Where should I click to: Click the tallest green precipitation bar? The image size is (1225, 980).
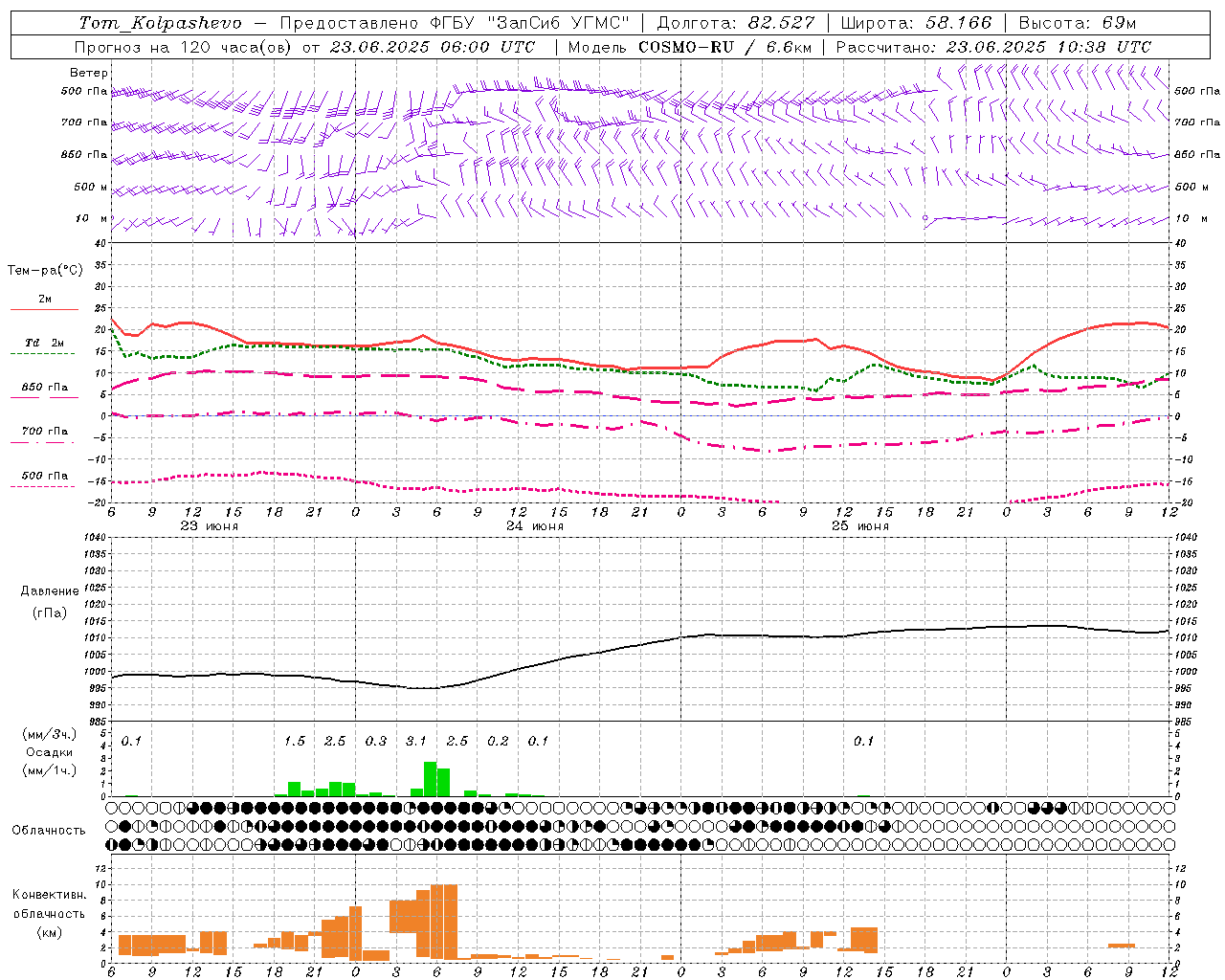click(x=430, y=779)
